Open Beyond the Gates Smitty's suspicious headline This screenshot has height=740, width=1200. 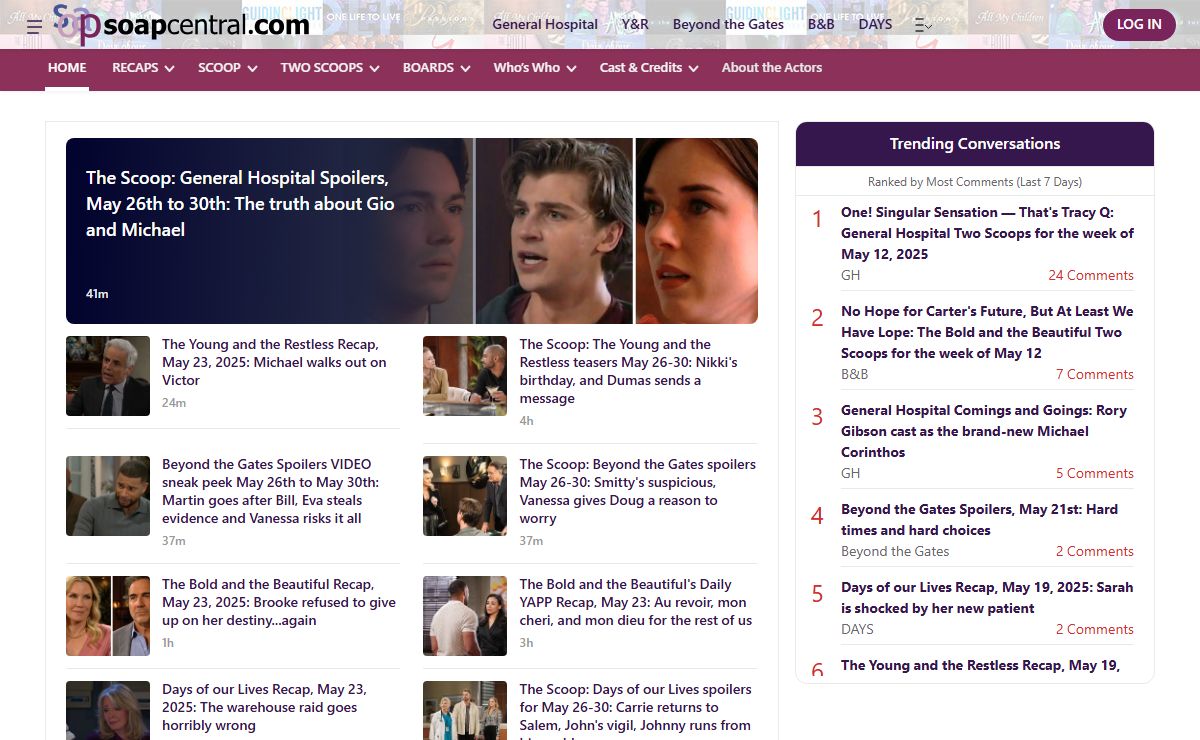[637, 491]
